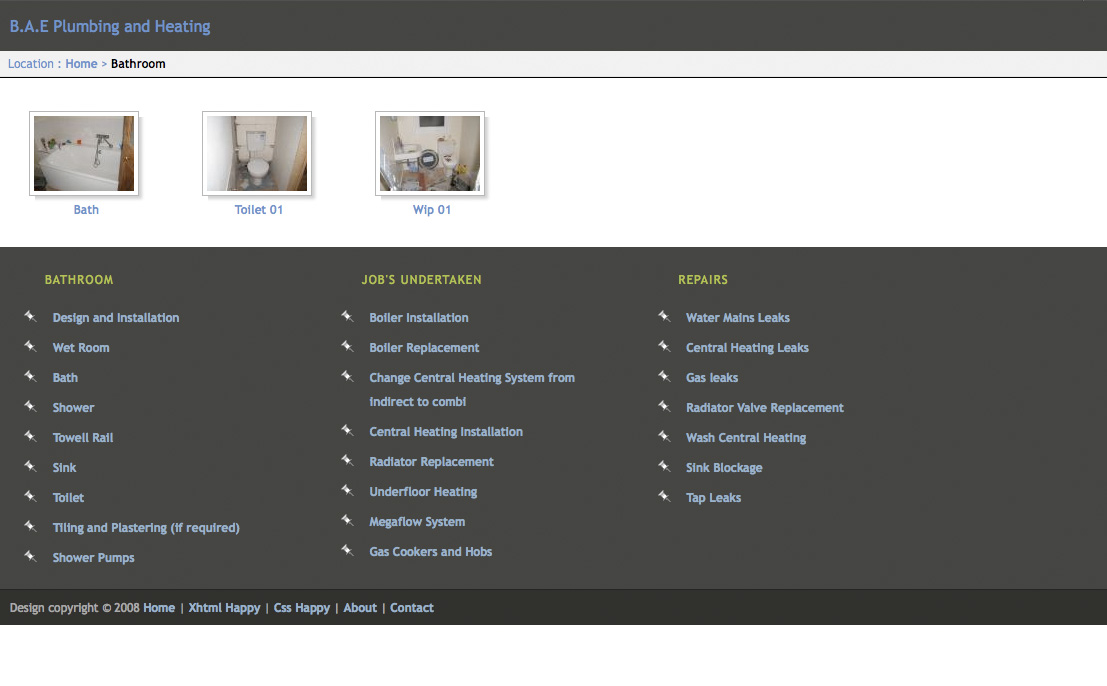Click the BATHROOM column heading

tap(79, 279)
